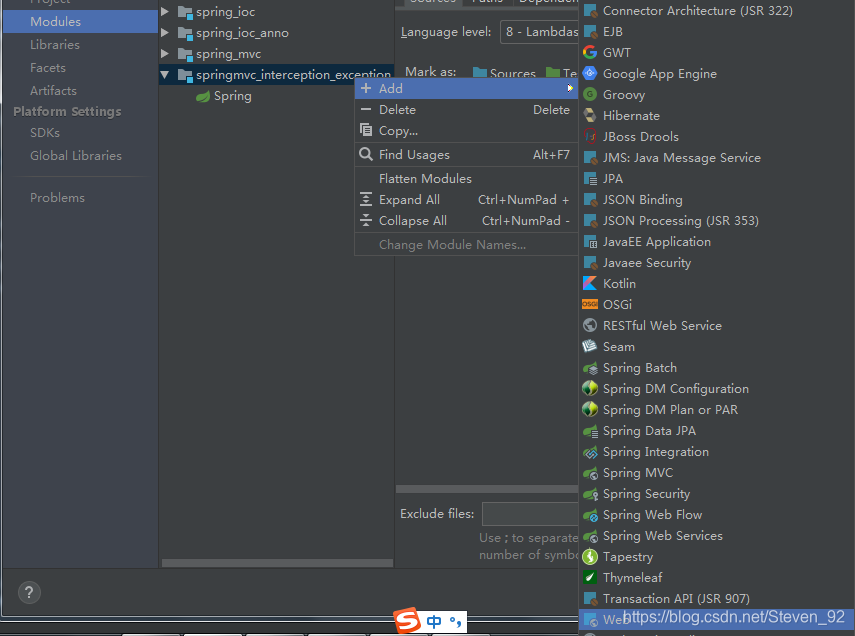Click the EJB framework icon
This screenshot has width=855, height=636.
coord(590,32)
